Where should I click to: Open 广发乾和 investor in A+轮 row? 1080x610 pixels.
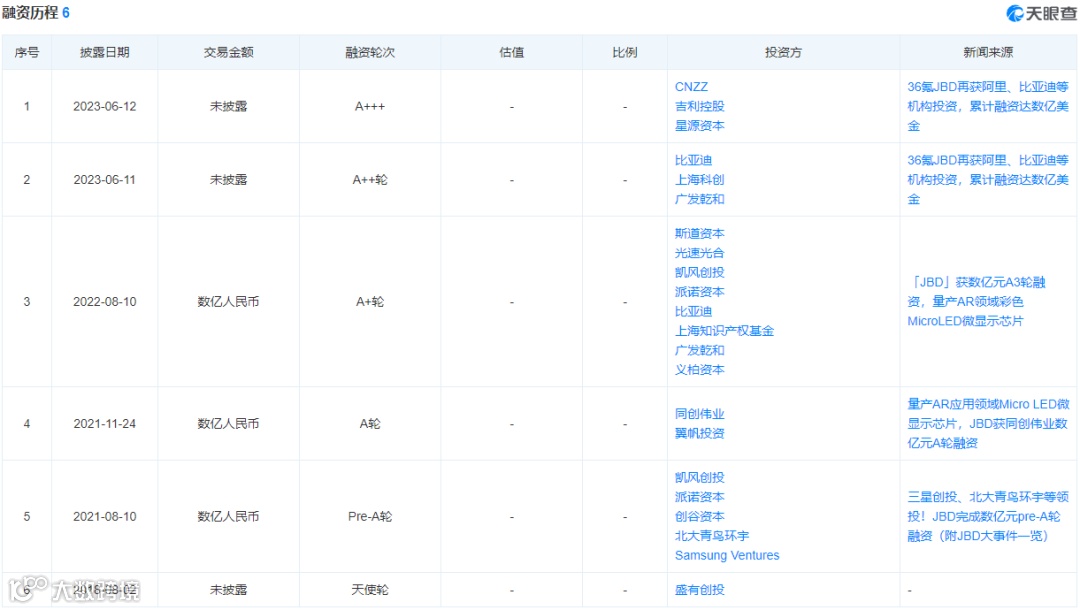tap(699, 350)
